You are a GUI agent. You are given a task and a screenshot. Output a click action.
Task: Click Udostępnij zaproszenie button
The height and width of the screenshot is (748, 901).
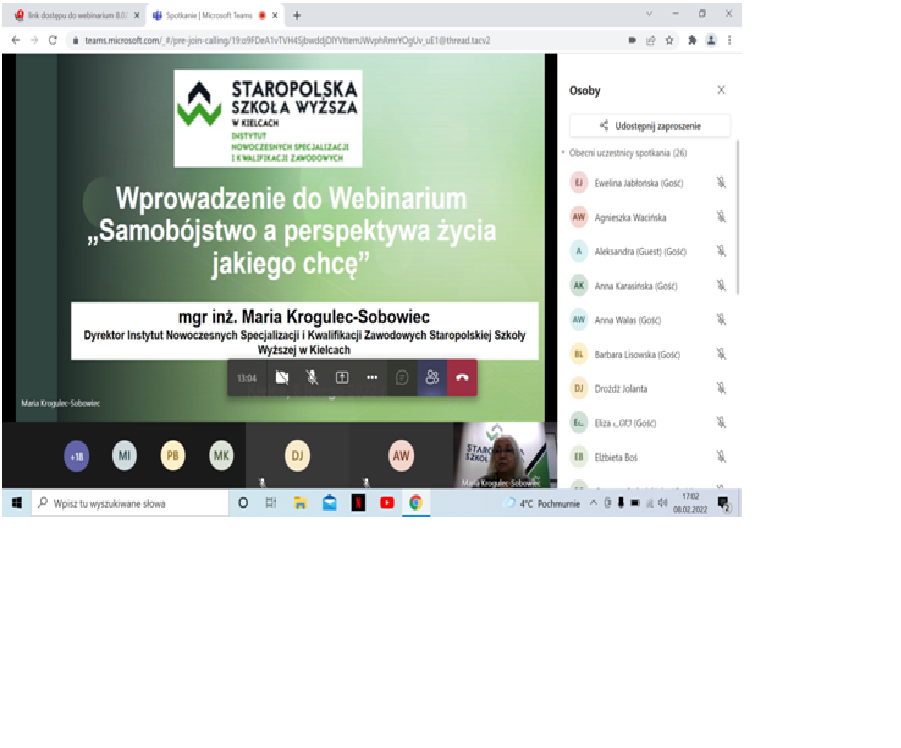pos(650,126)
